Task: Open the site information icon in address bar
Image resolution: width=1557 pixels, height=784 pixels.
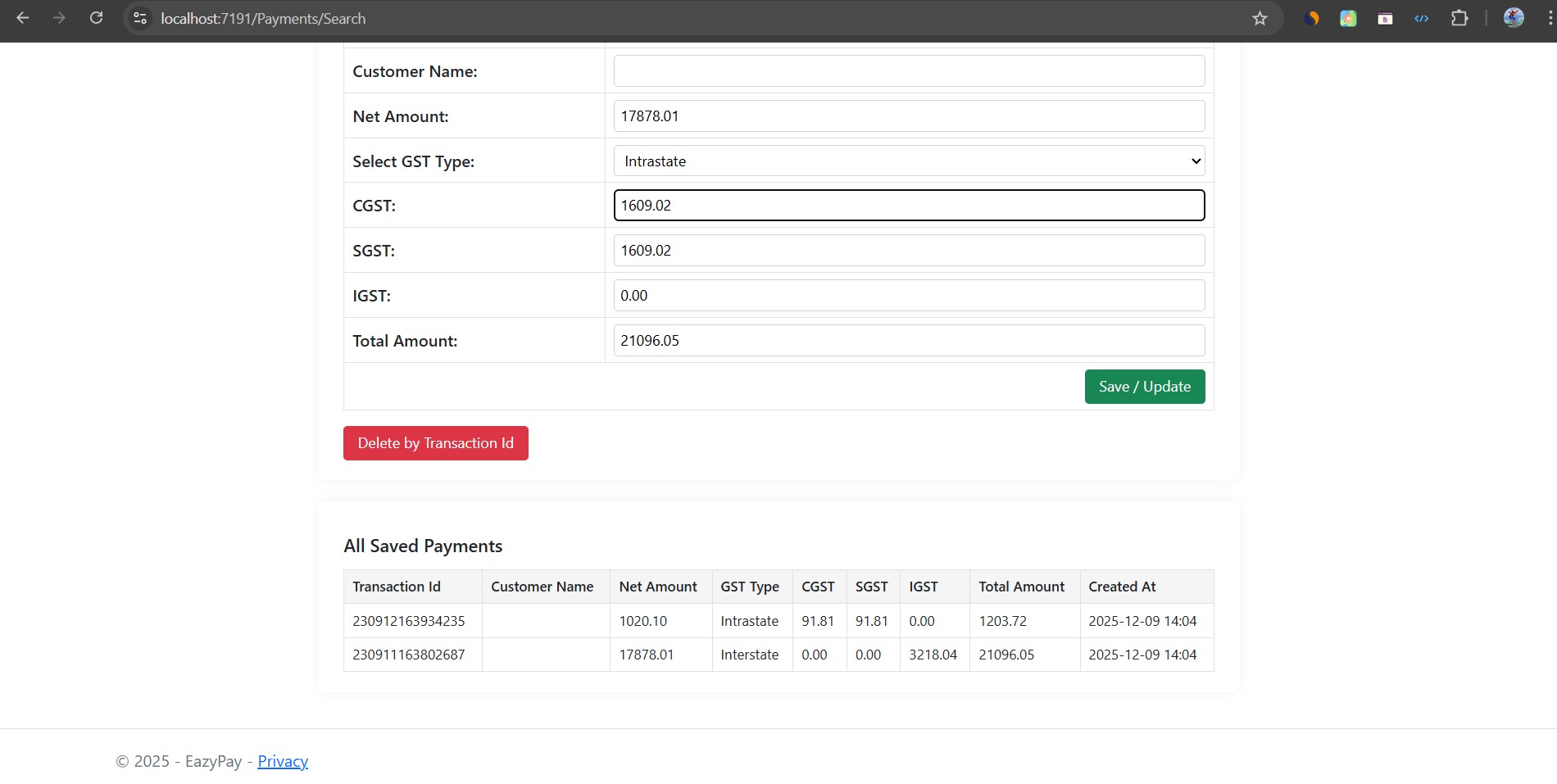Action: click(x=140, y=18)
